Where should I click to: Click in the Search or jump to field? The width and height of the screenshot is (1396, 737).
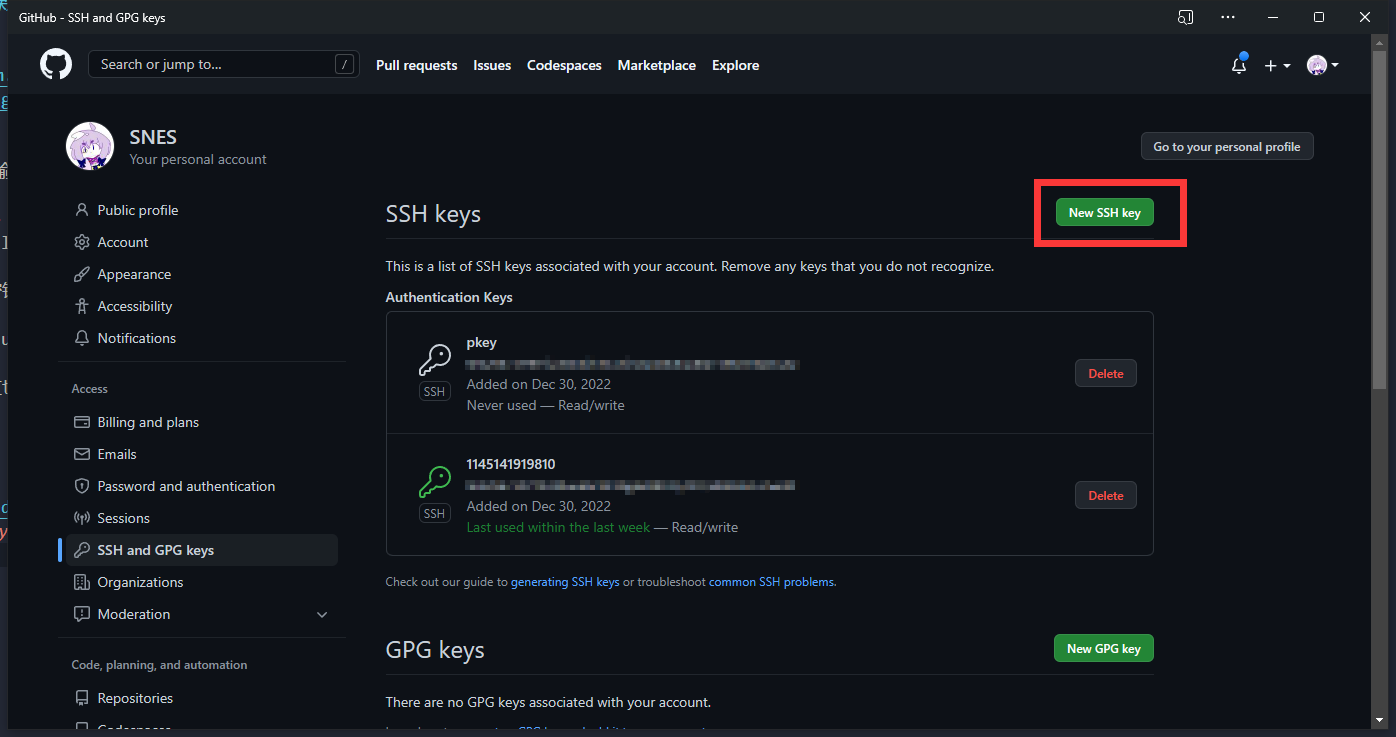pos(215,65)
